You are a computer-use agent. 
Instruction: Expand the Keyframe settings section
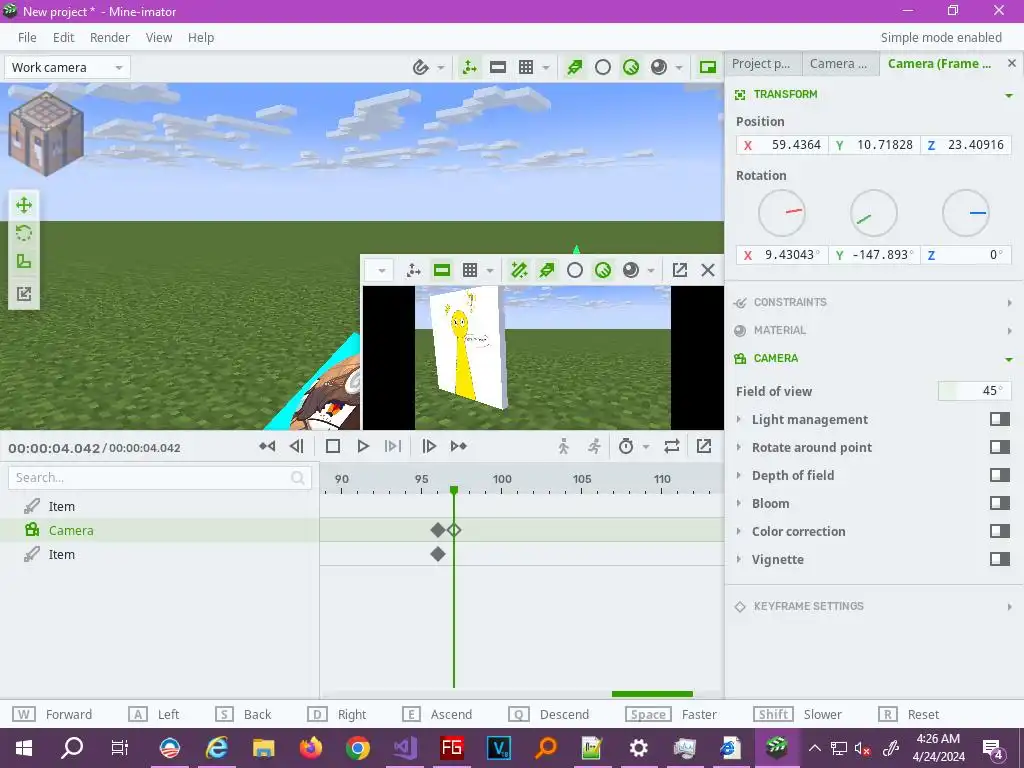(874, 607)
